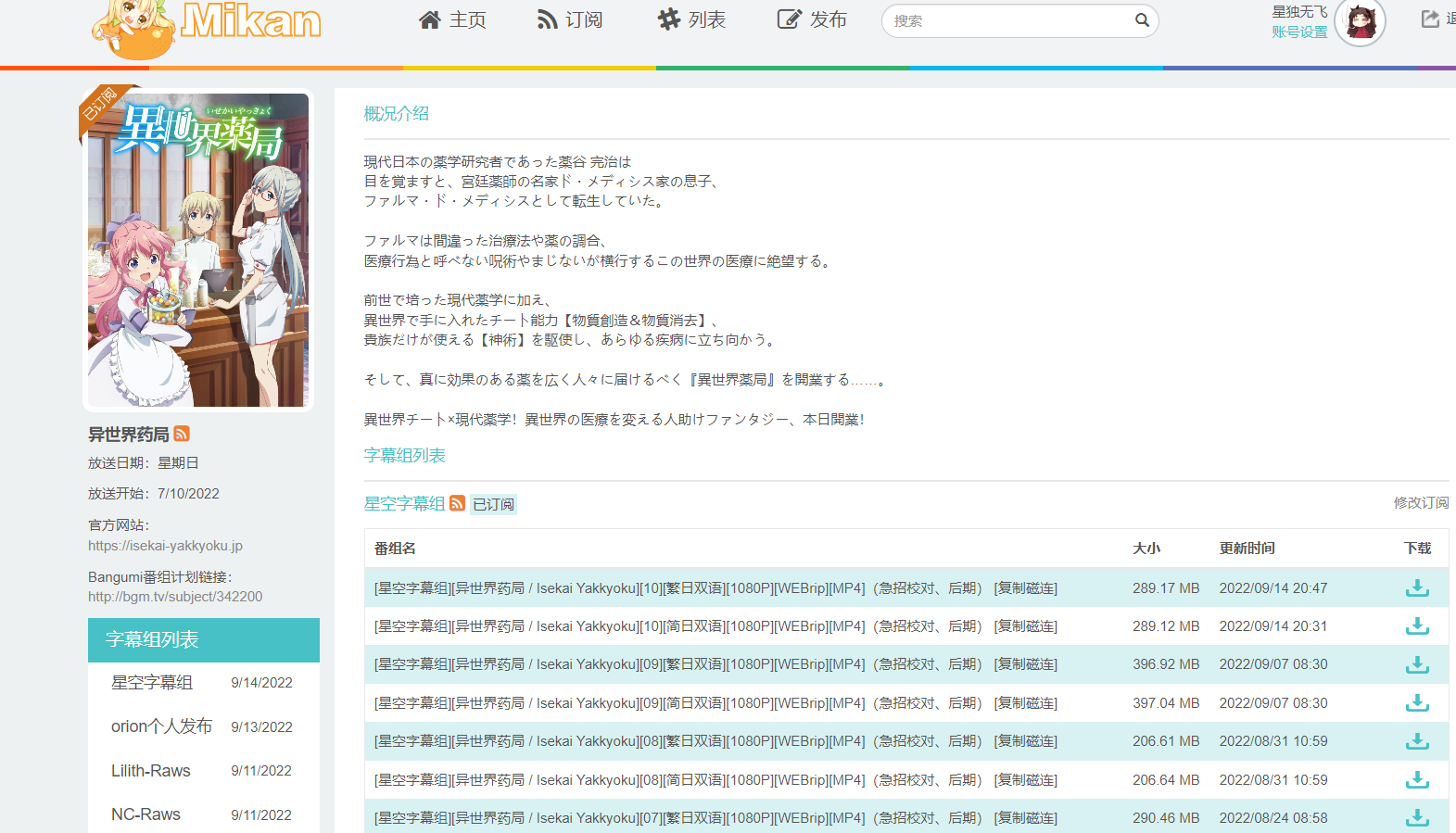The width and height of the screenshot is (1456, 833).
Task: Download episode 08 繁日双语 torrent
Action: point(1416,741)
